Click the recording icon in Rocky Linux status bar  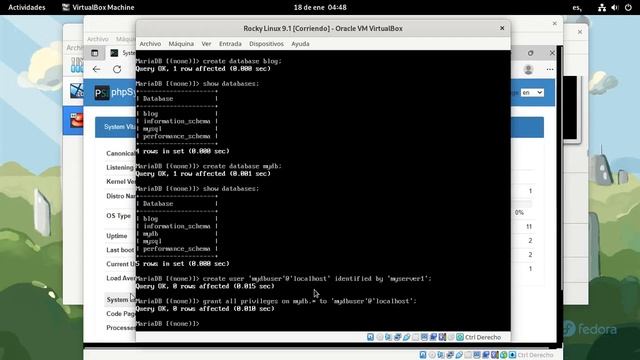433,337
